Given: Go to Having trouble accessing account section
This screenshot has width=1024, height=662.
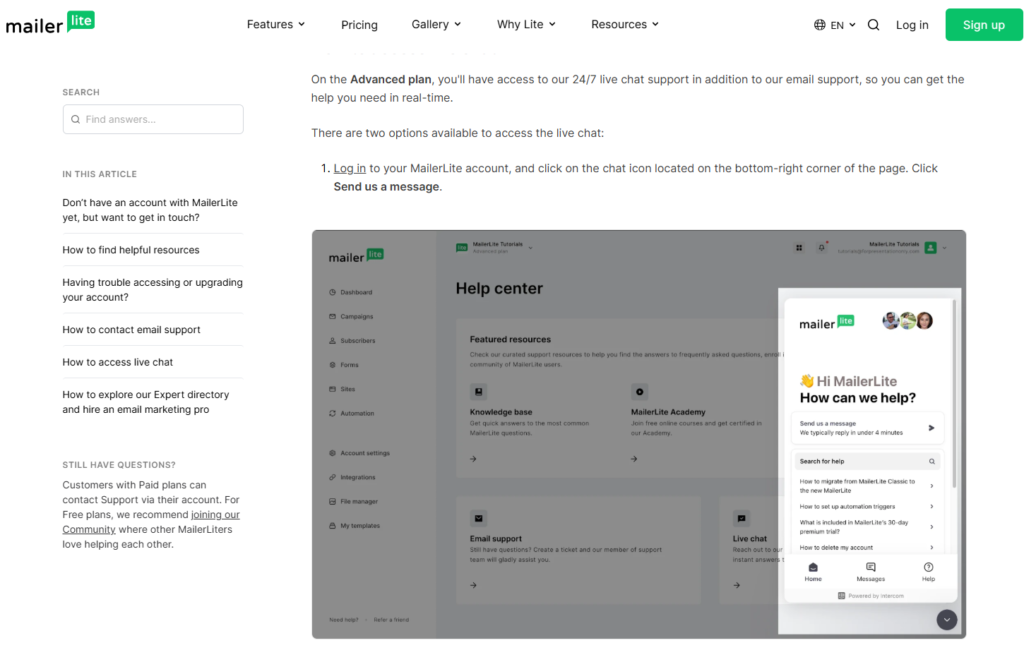Looking at the screenshot, I should coord(152,290).
